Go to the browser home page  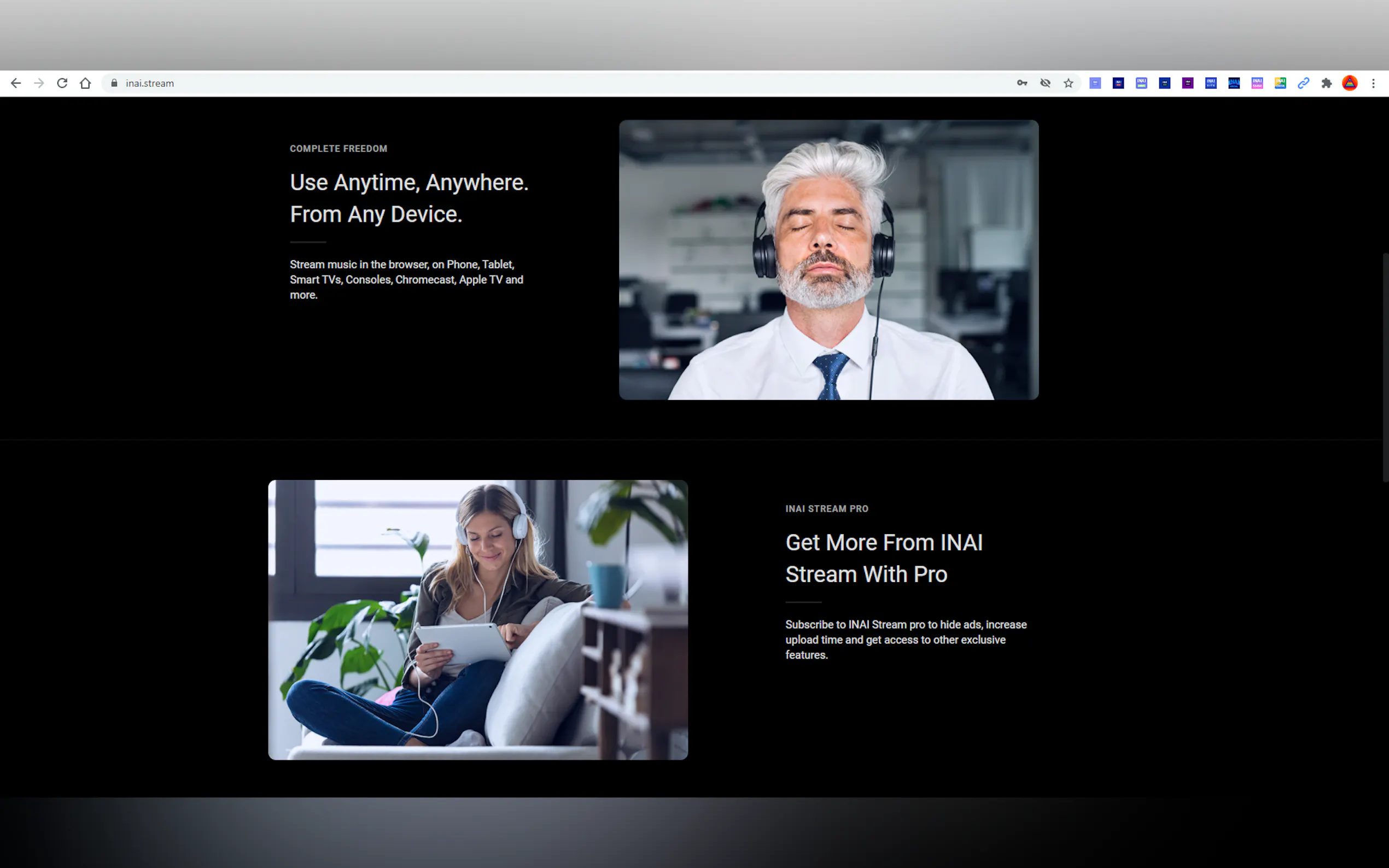[x=85, y=83]
